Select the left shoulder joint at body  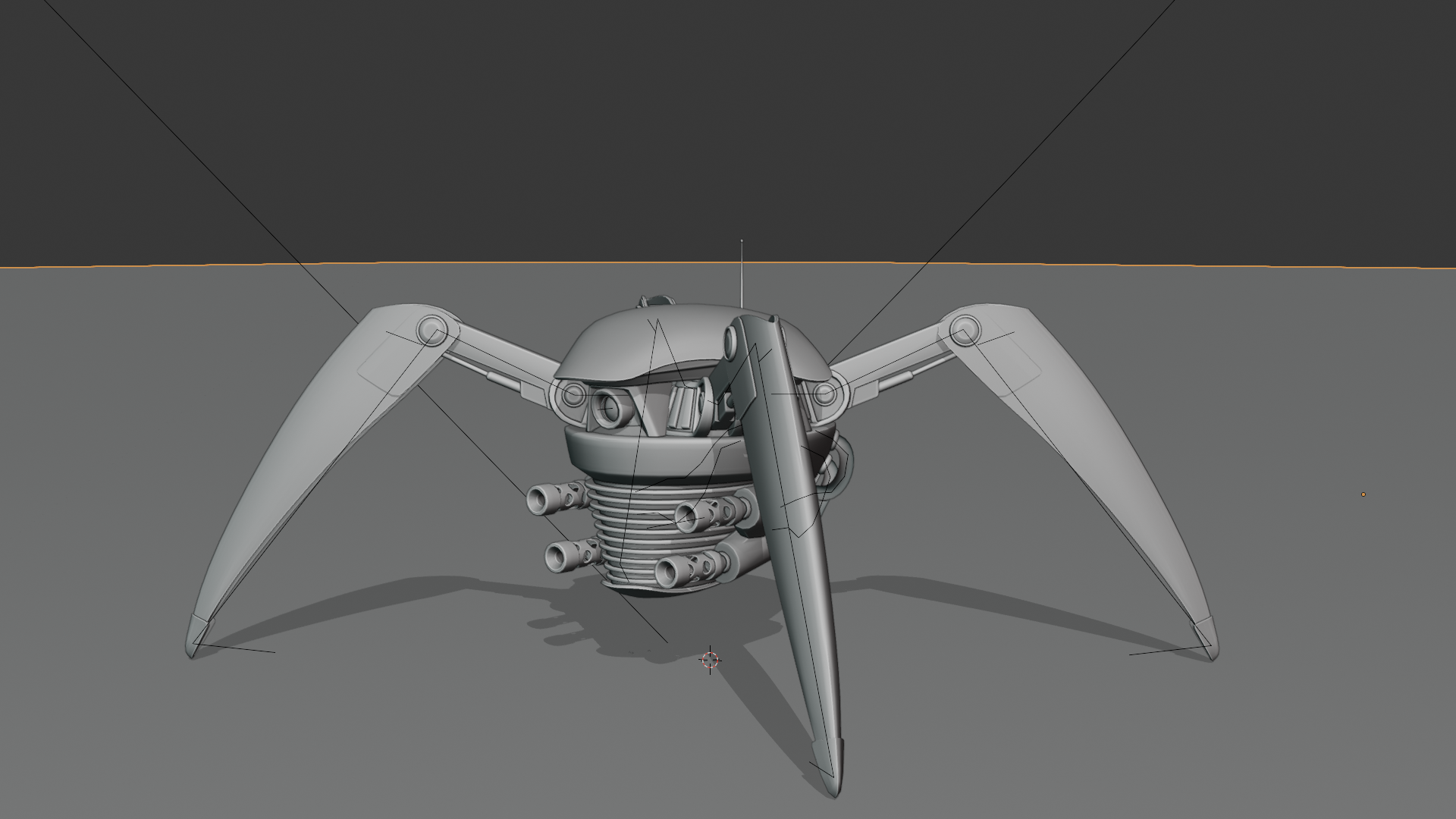[x=573, y=394]
